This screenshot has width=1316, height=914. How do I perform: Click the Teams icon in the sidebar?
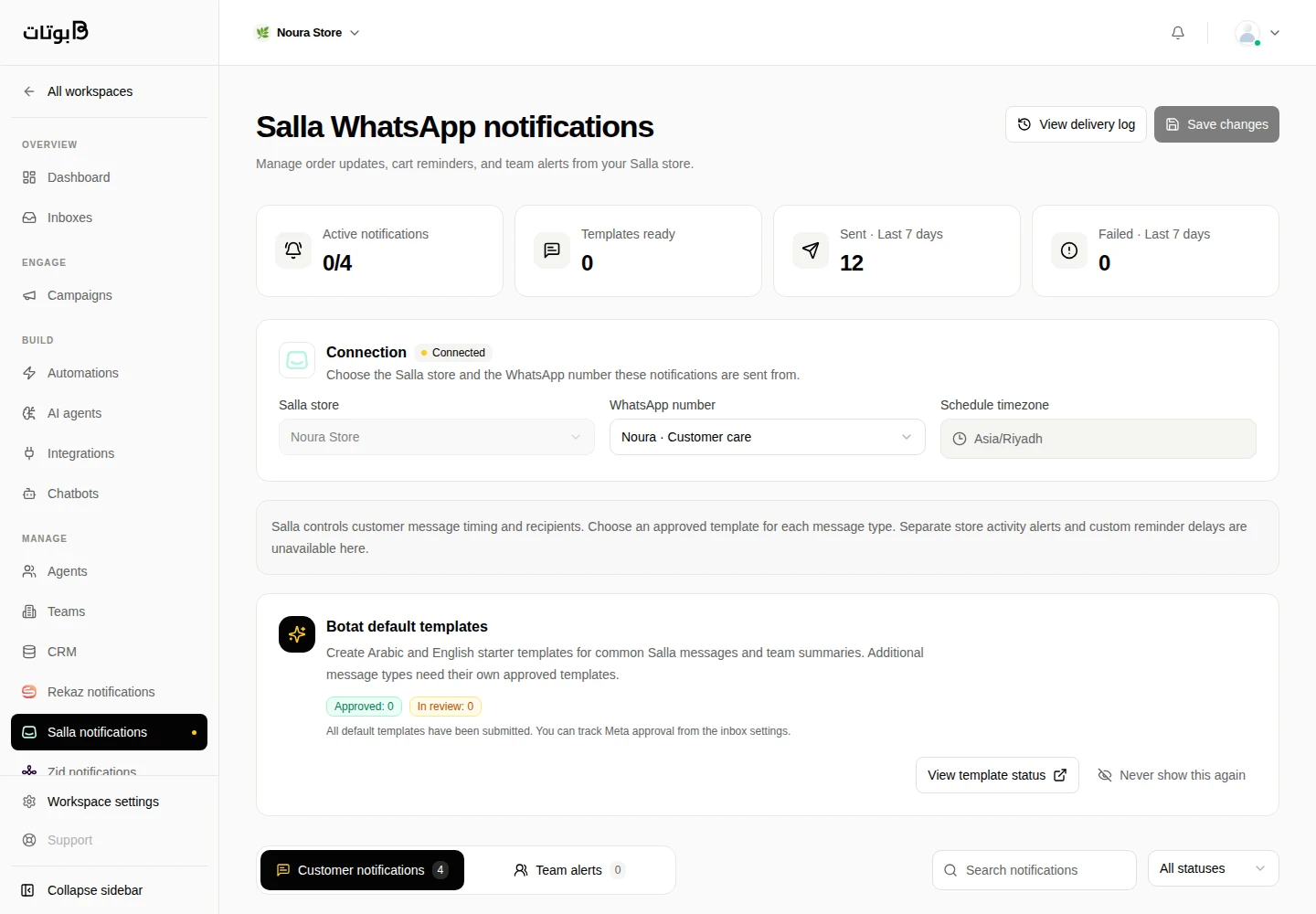(29, 611)
